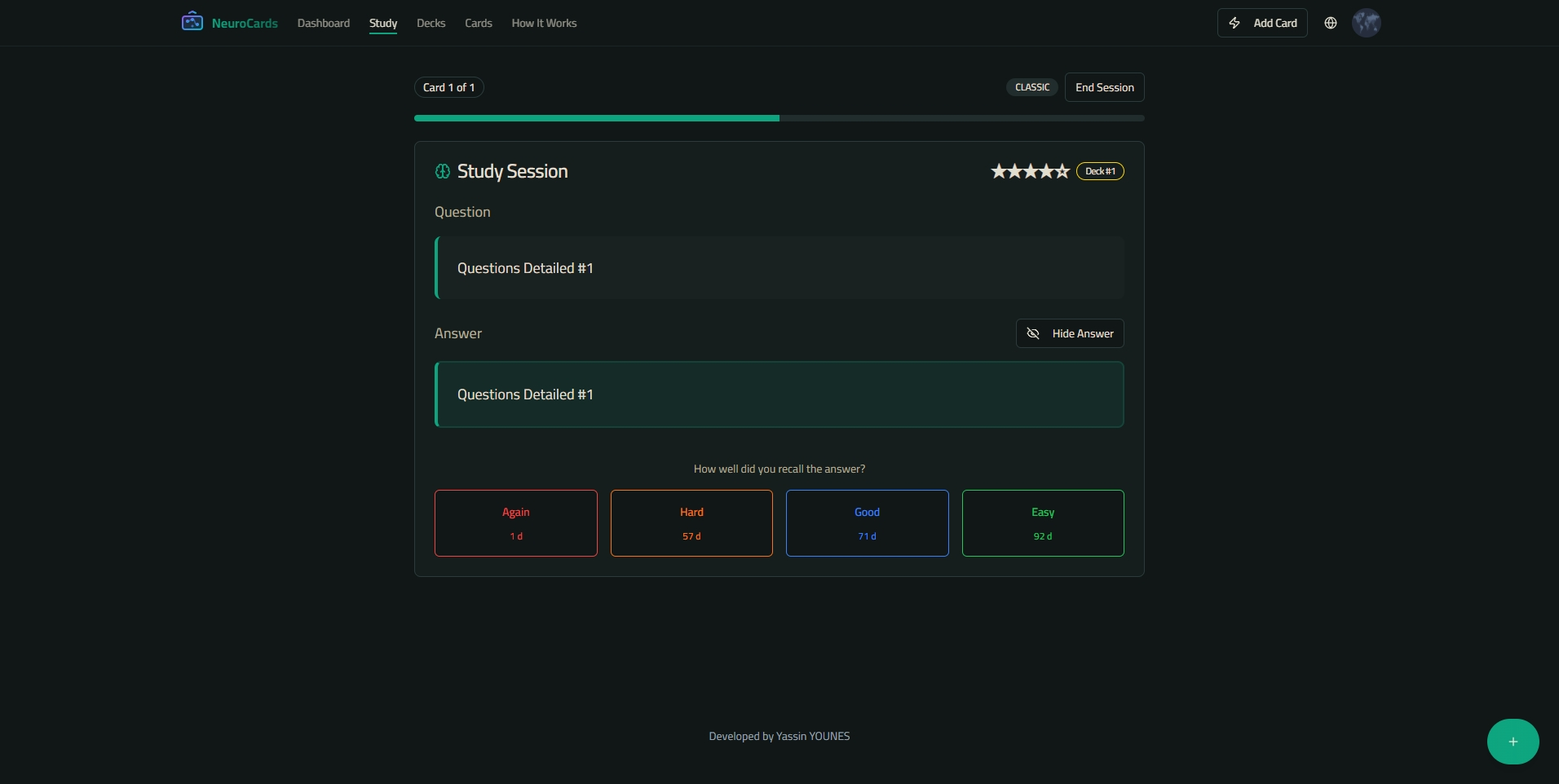Select the Study nav item
The width and height of the screenshot is (1559, 784).
(383, 23)
